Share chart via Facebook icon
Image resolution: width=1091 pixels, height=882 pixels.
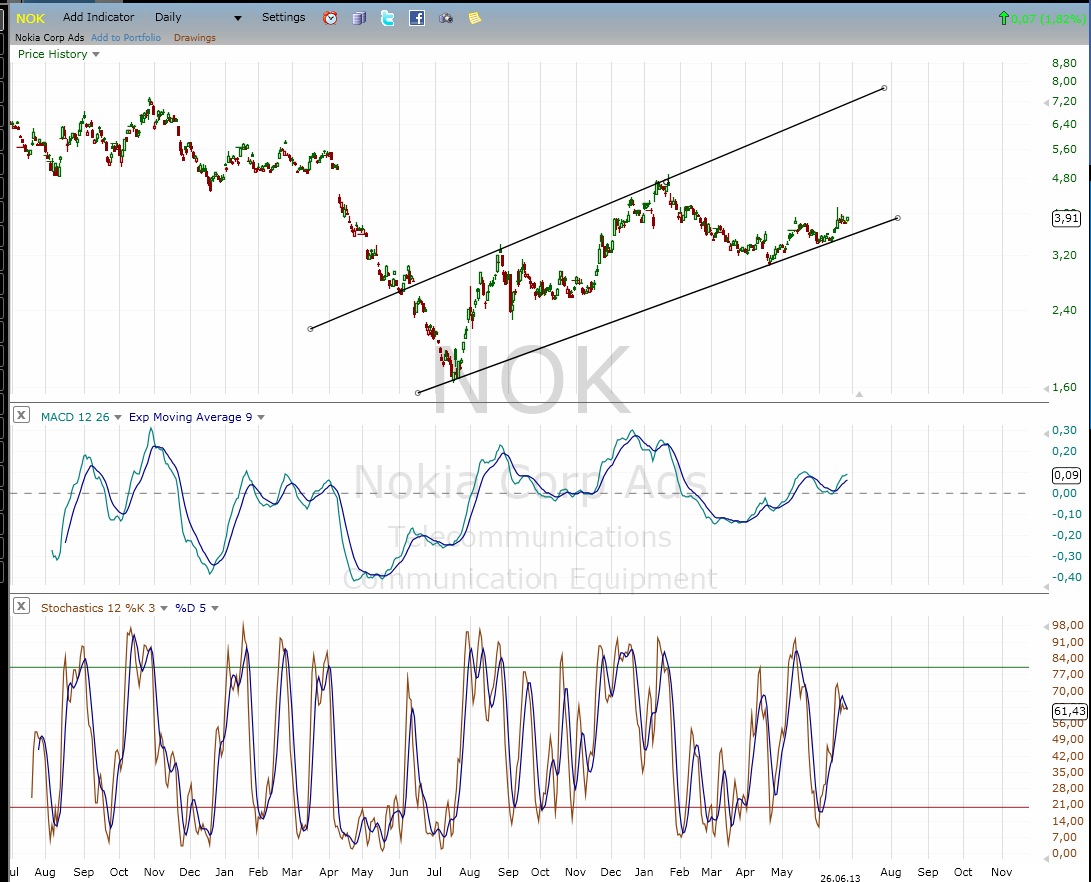(x=417, y=18)
